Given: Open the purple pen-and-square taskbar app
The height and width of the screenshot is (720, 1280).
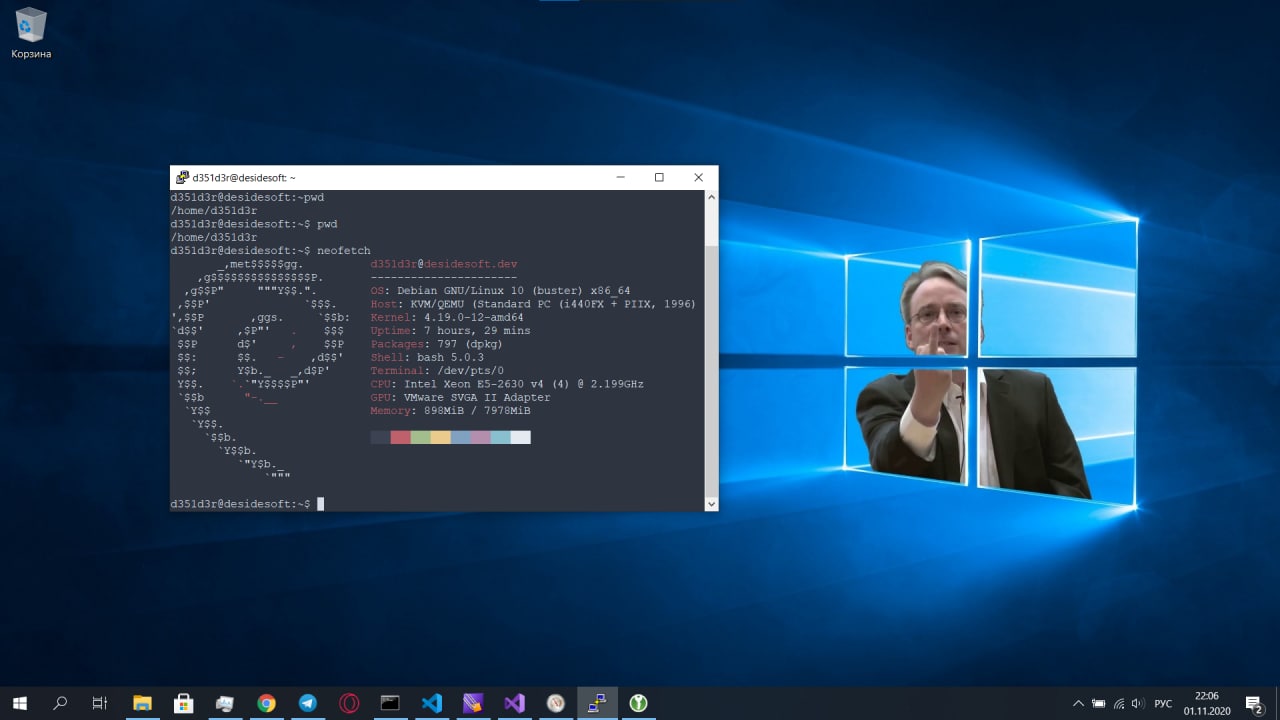Looking at the screenshot, I should (x=473, y=703).
